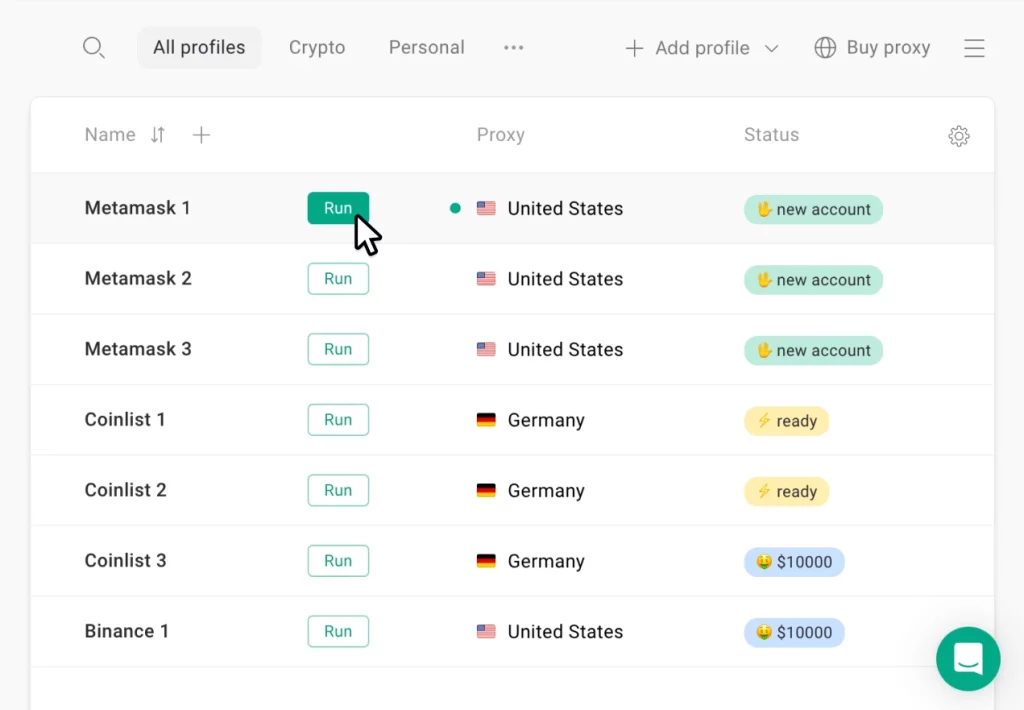Select the Coinlist 1 profile name
This screenshot has height=710, width=1024.
click(125, 419)
